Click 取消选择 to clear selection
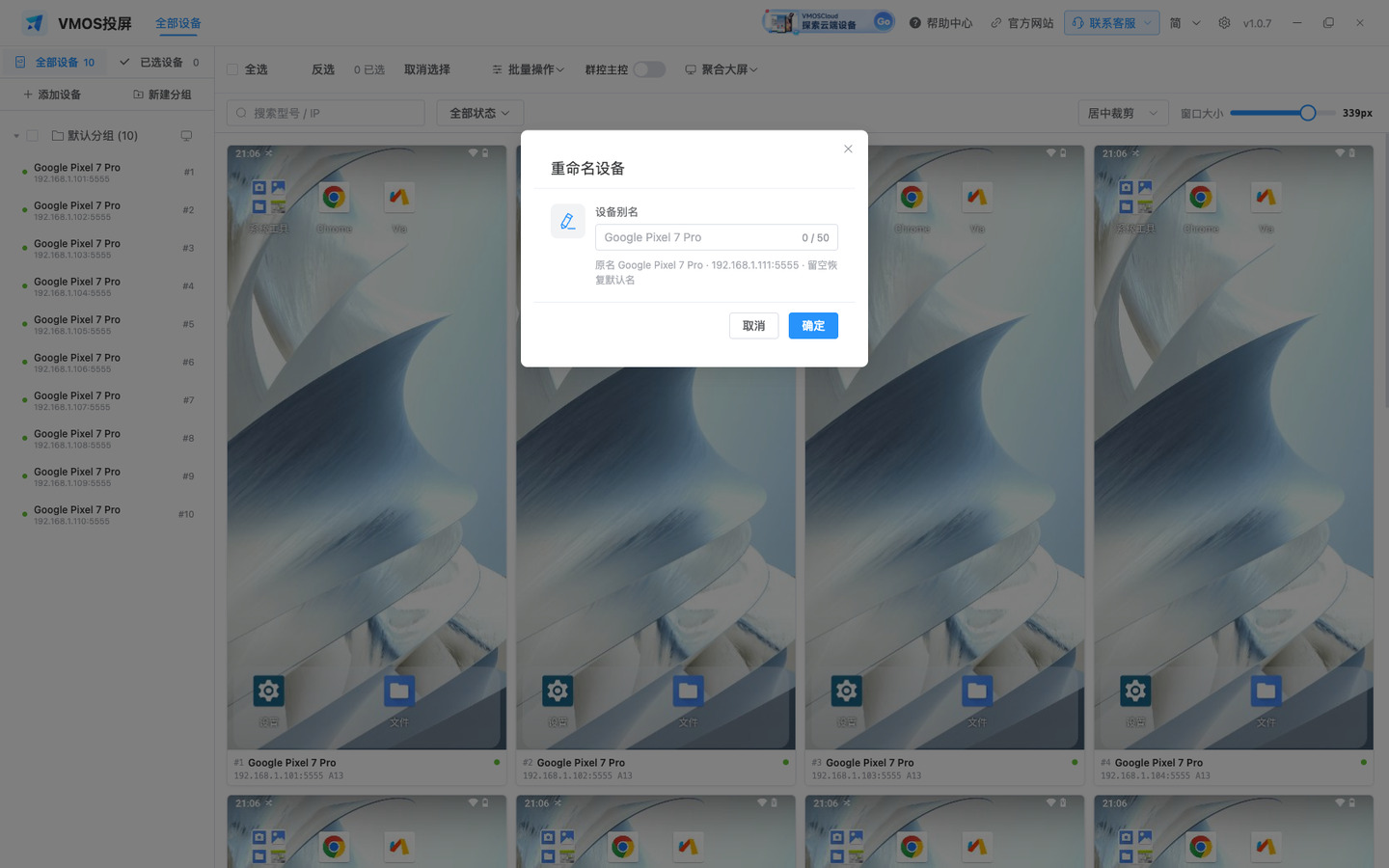The image size is (1389, 868). pyautogui.click(x=427, y=69)
